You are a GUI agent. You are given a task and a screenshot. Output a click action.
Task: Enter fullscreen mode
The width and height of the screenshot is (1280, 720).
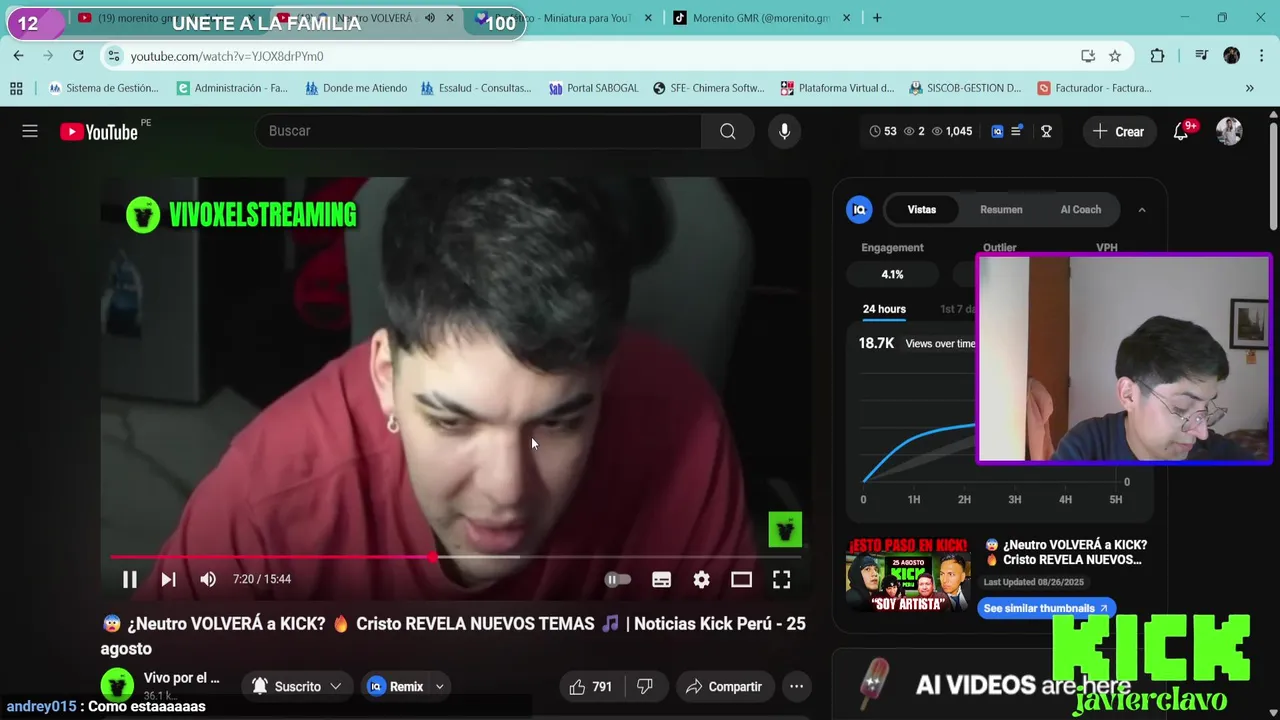point(781,579)
